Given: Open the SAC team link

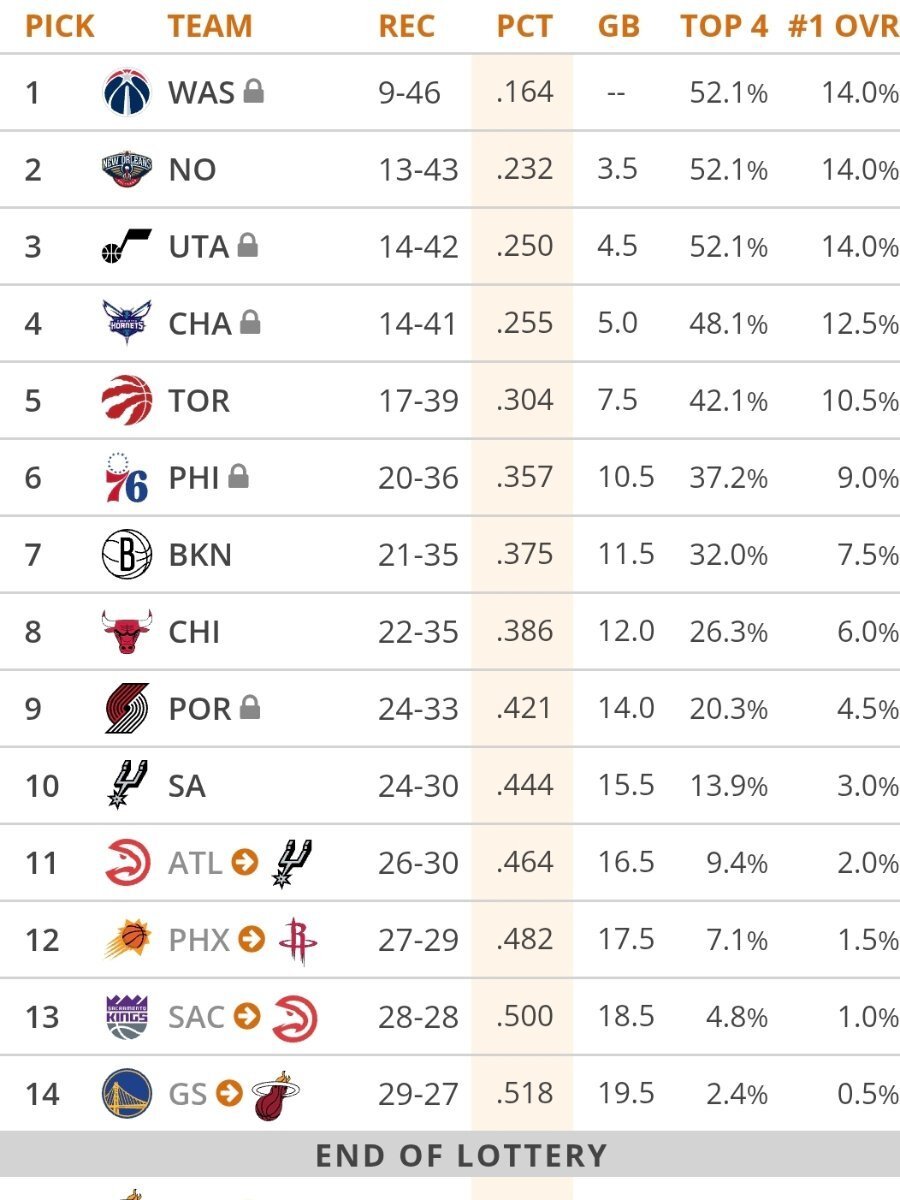Looking at the screenshot, I should [x=196, y=1017].
